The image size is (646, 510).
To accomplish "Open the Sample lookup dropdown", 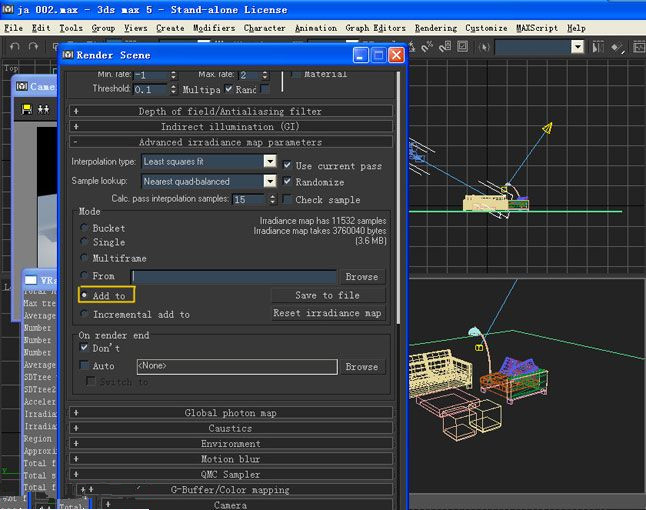I will [270, 181].
